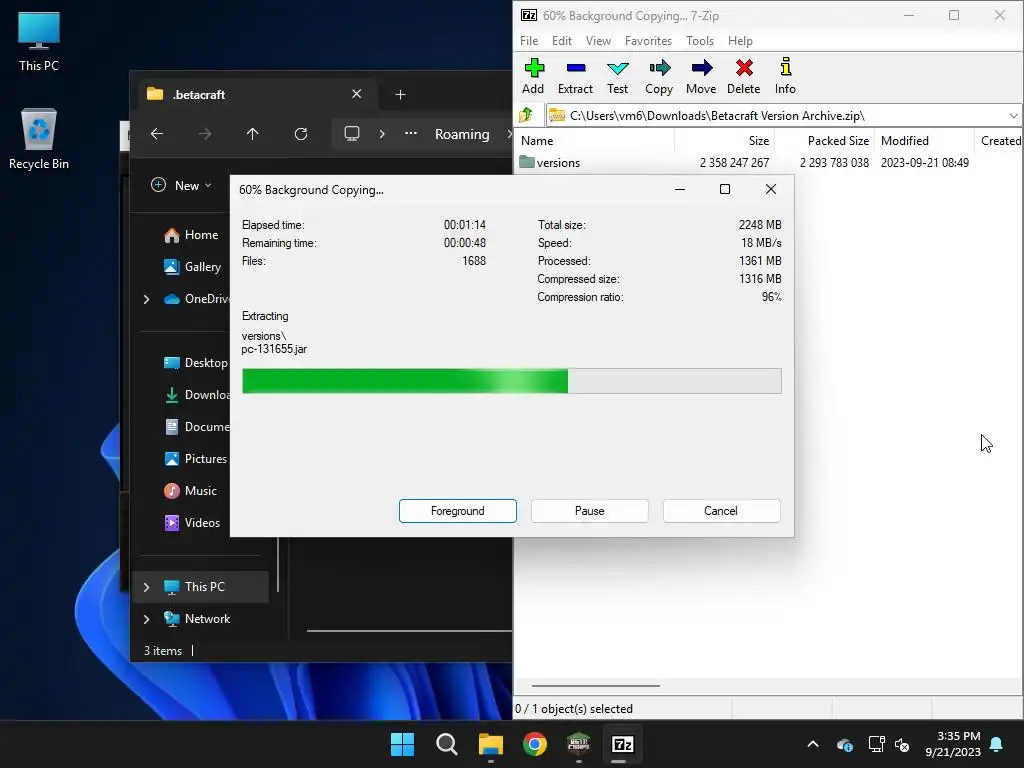Open the Recycle Bin desktop icon

click(39, 138)
